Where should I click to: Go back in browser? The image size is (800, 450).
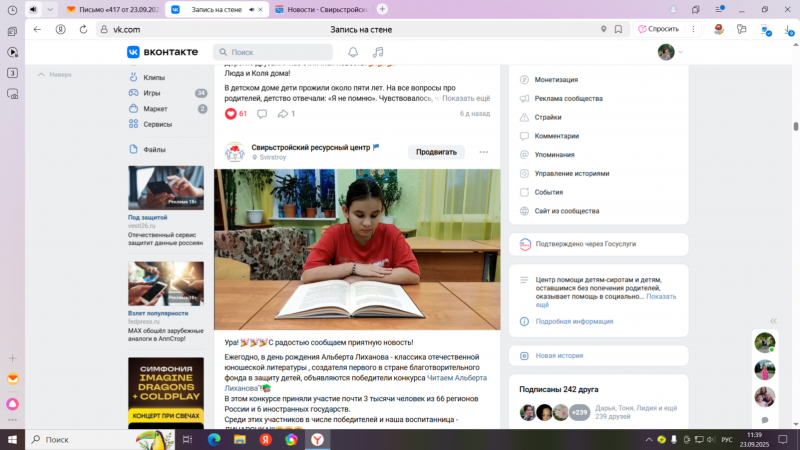click(x=37, y=30)
